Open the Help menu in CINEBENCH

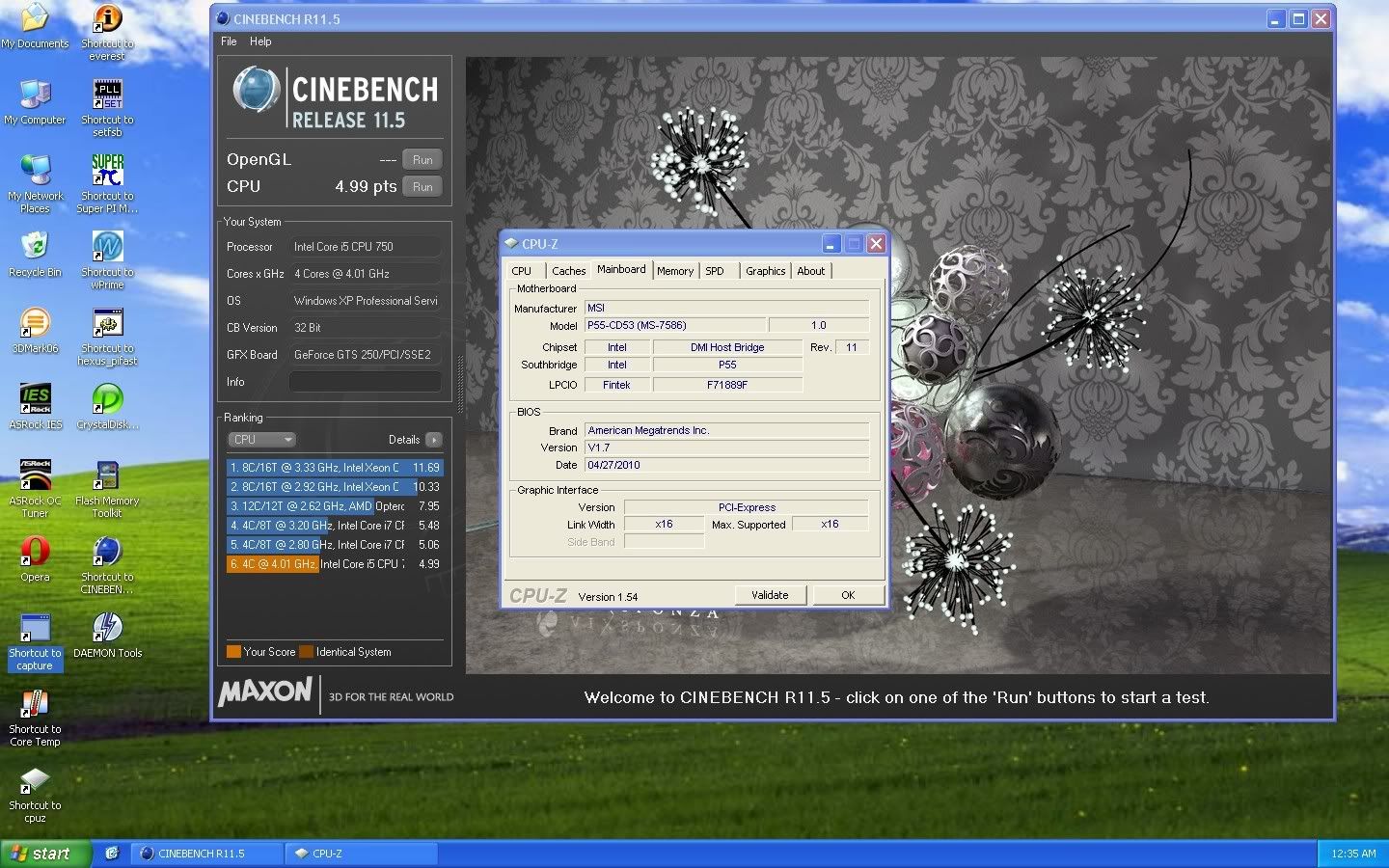pyautogui.click(x=260, y=41)
